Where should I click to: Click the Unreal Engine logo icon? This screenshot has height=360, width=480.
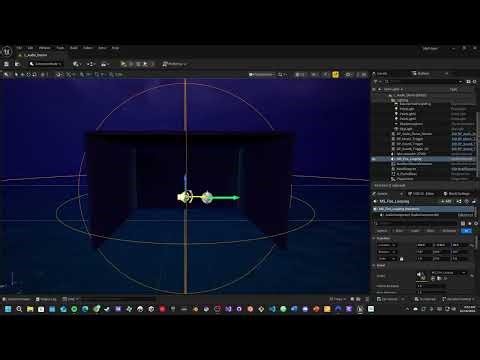click(7, 51)
